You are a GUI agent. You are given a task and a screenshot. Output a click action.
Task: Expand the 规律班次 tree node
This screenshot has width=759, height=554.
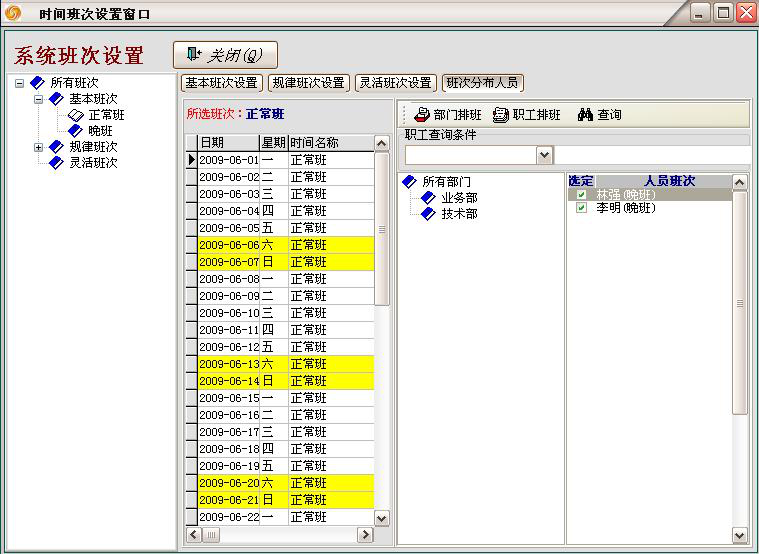(38, 147)
